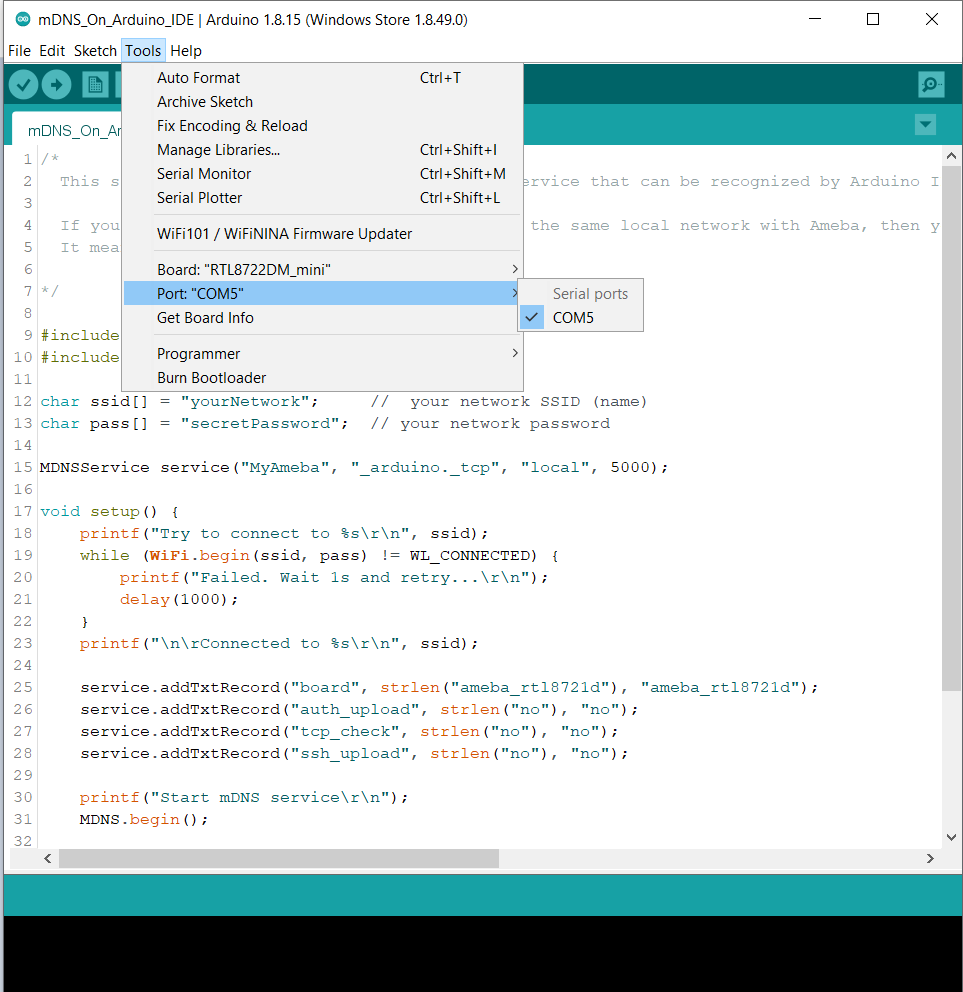The width and height of the screenshot is (963, 992).
Task: Open Manage Libraries from the menu
Action: [x=323, y=150]
